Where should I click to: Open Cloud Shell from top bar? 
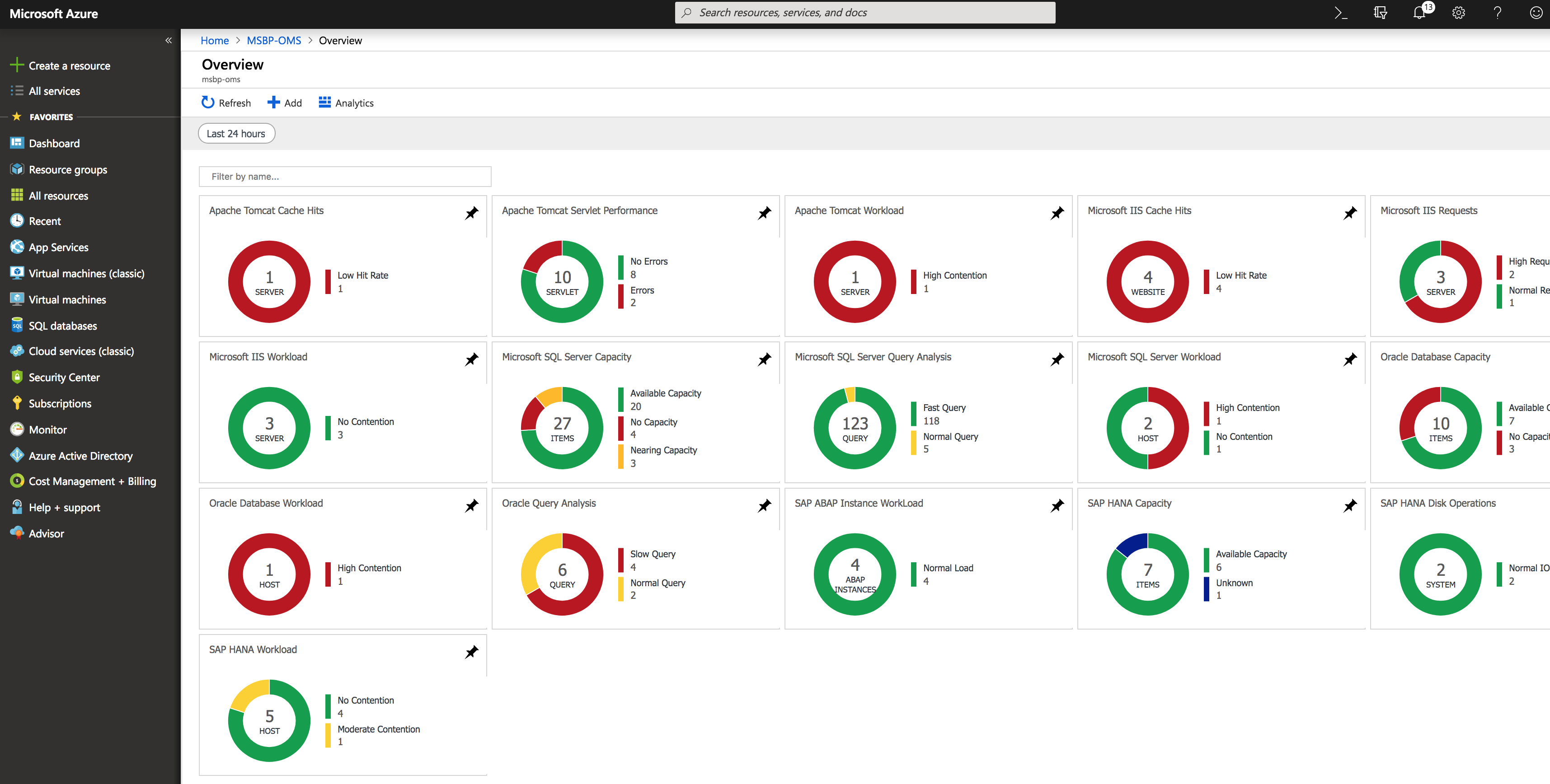(1341, 13)
